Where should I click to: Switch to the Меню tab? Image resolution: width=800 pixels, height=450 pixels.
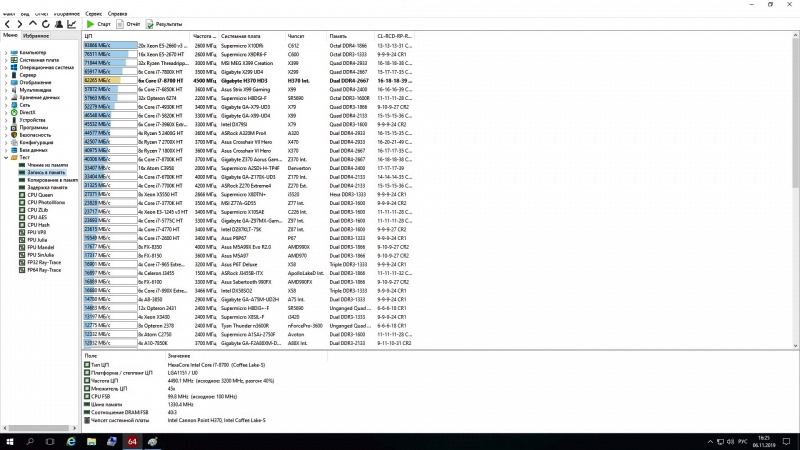(10, 36)
